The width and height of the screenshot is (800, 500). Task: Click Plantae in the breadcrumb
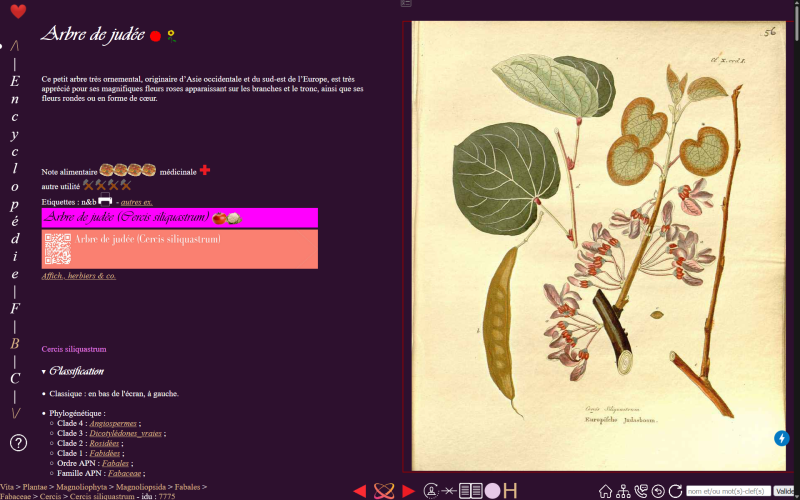coord(35,487)
